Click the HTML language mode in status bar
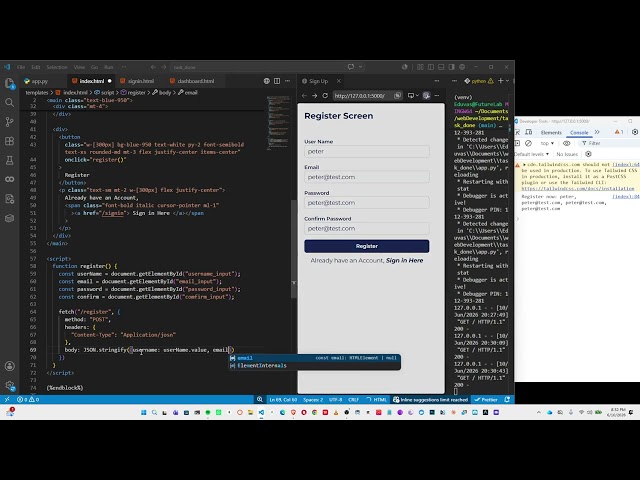Screen dimensions: 640x480 [x=380, y=400]
